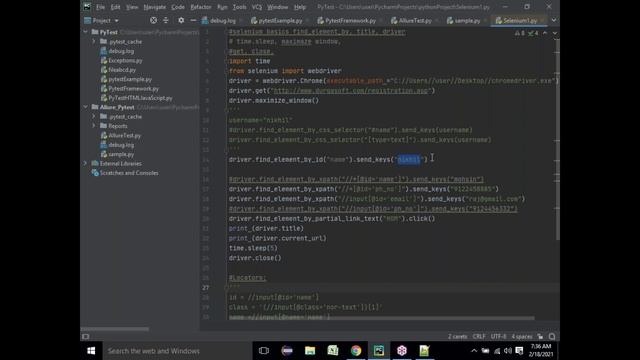Click the collapse all icon in Project toolbar
Screen dimensions: 640x360
[x=166, y=20]
